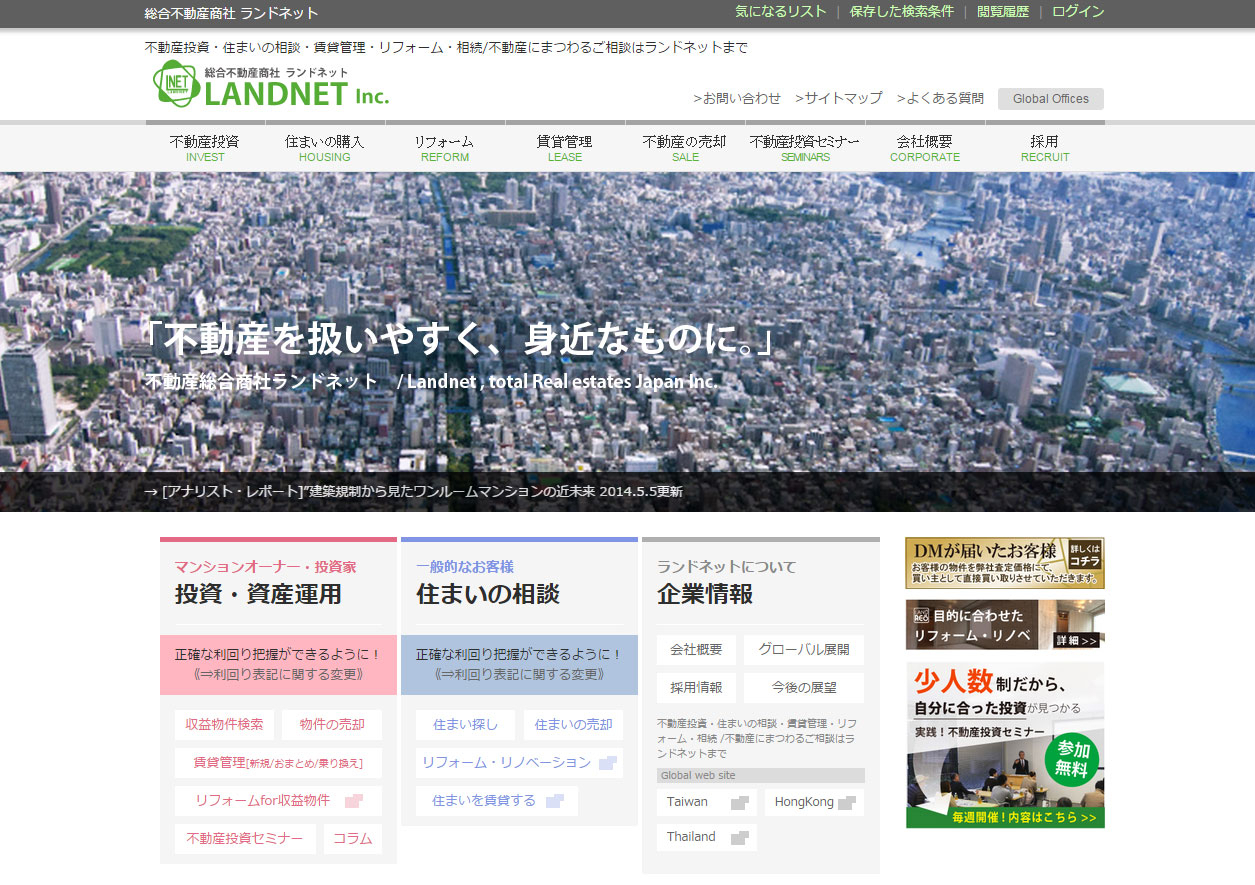Click pink 不動産投資セミナー button
This screenshot has width=1255, height=885.
[x=245, y=839]
